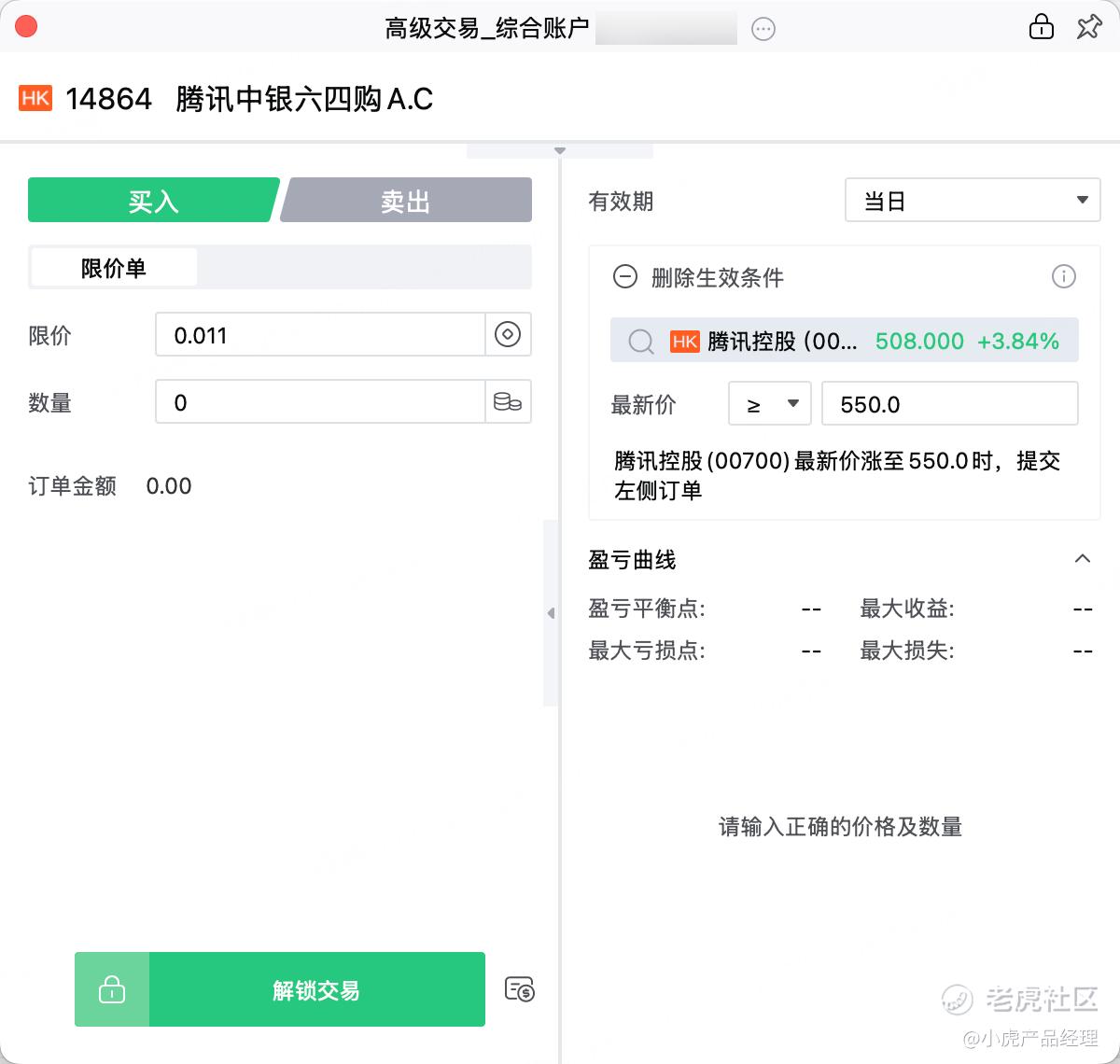This screenshot has width=1120, height=1064.
Task: Click the HK market badge beside 14864
Action: click(x=35, y=98)
